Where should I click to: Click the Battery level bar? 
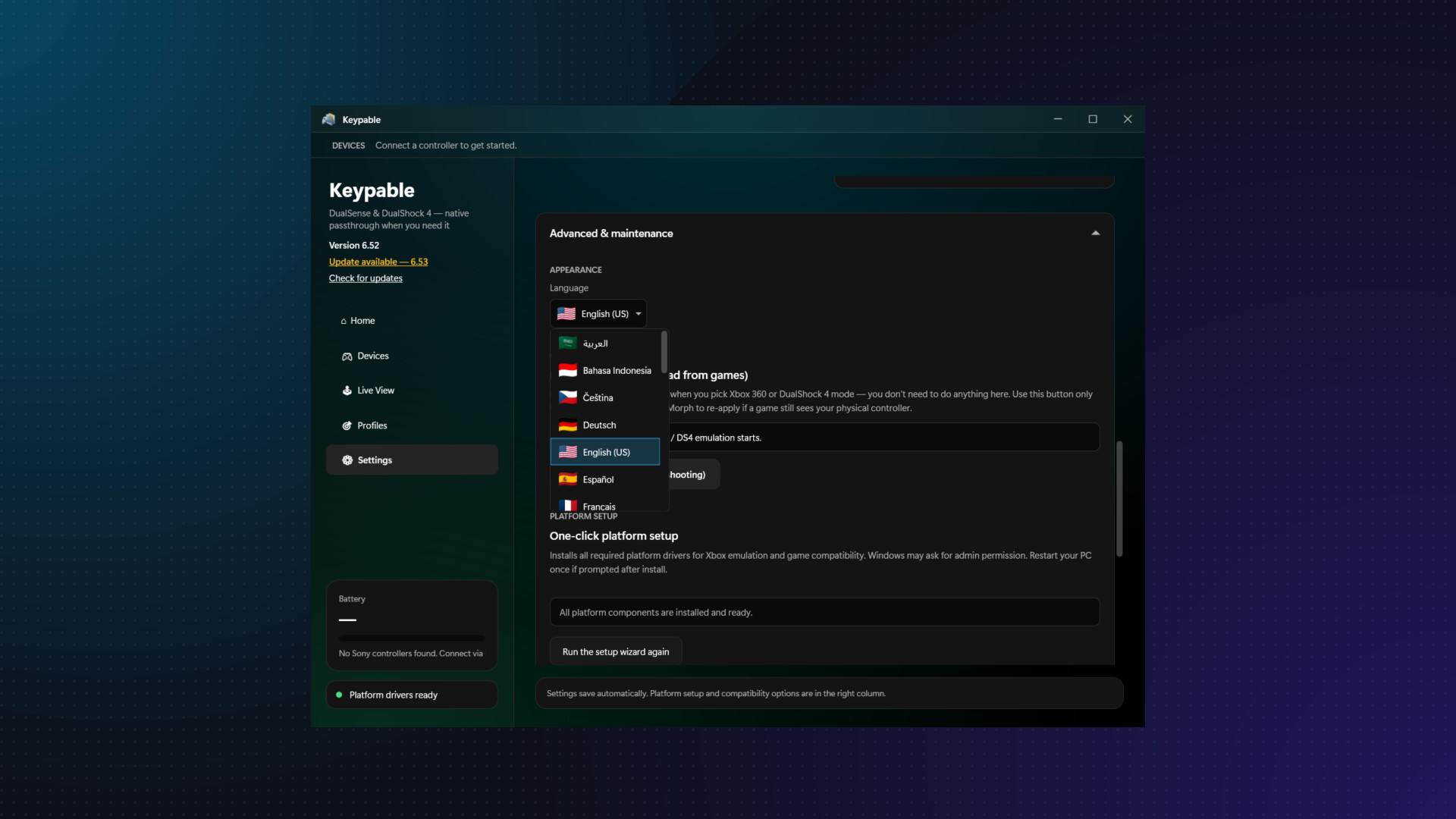[x=412, y=638]
